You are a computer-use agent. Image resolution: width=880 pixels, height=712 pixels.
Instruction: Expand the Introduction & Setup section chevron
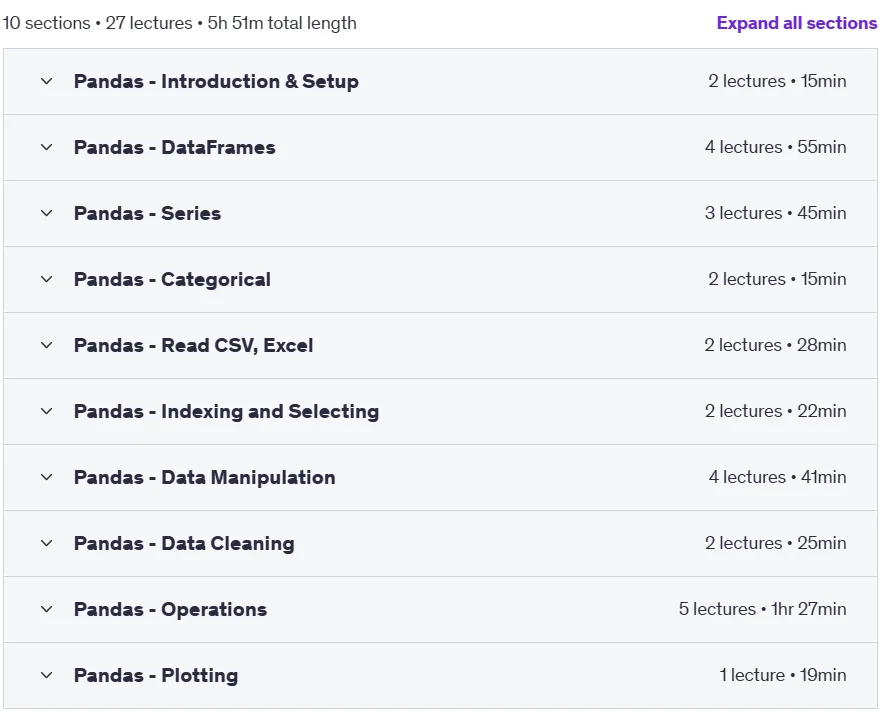click(x=47, y=81)
